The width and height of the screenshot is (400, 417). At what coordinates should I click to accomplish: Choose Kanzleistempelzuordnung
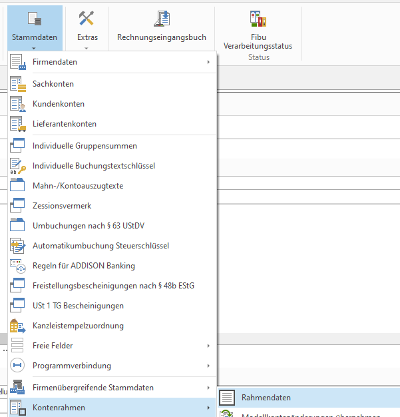click(x=112, y=326)
